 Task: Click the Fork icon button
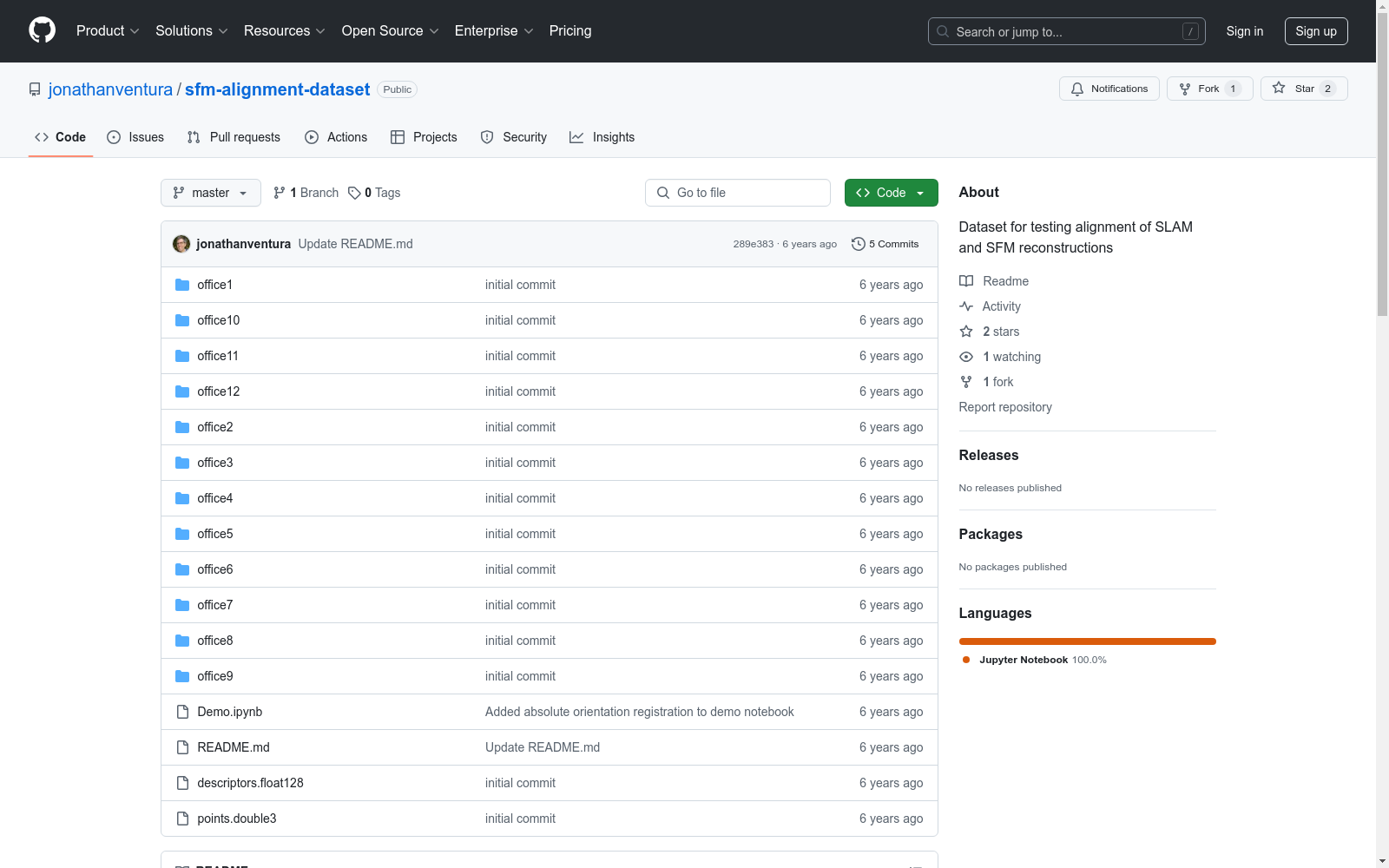coord(1185,89)
